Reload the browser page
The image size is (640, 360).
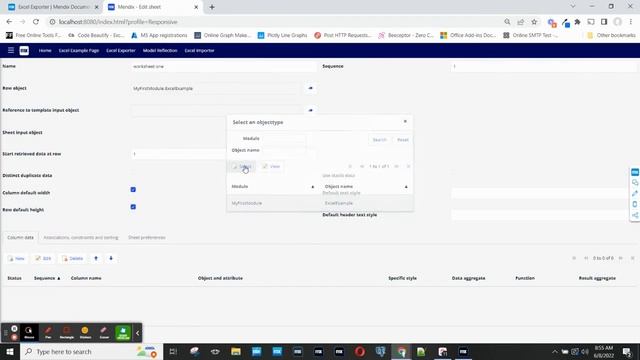click(36, 22)
